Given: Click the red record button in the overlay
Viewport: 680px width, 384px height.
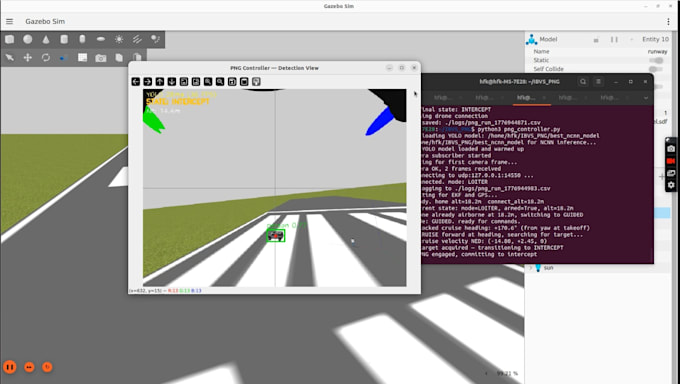Looking at the screenshot, I should [x=671, y=161].
